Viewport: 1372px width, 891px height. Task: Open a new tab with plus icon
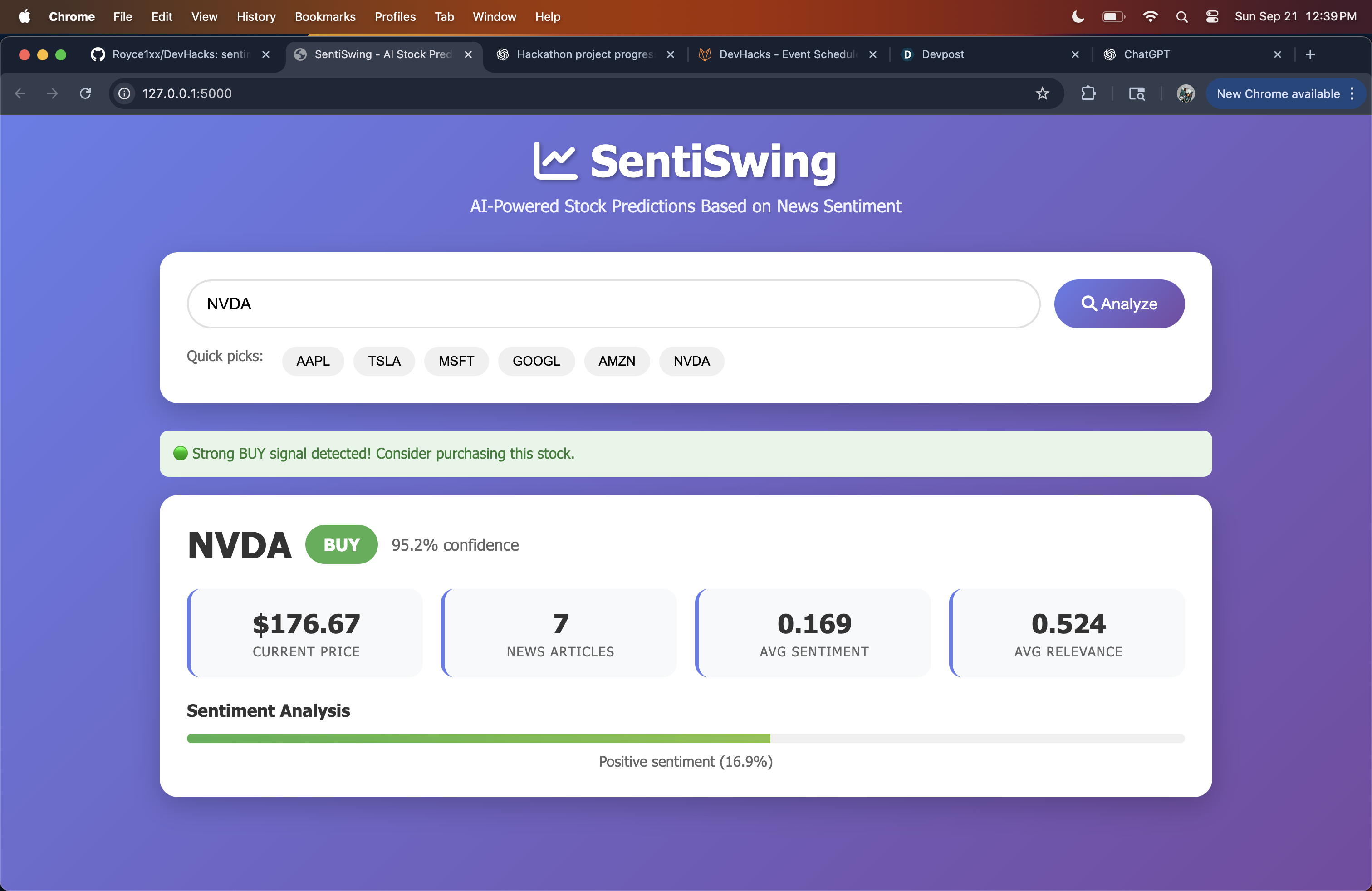coord(1310,54)
